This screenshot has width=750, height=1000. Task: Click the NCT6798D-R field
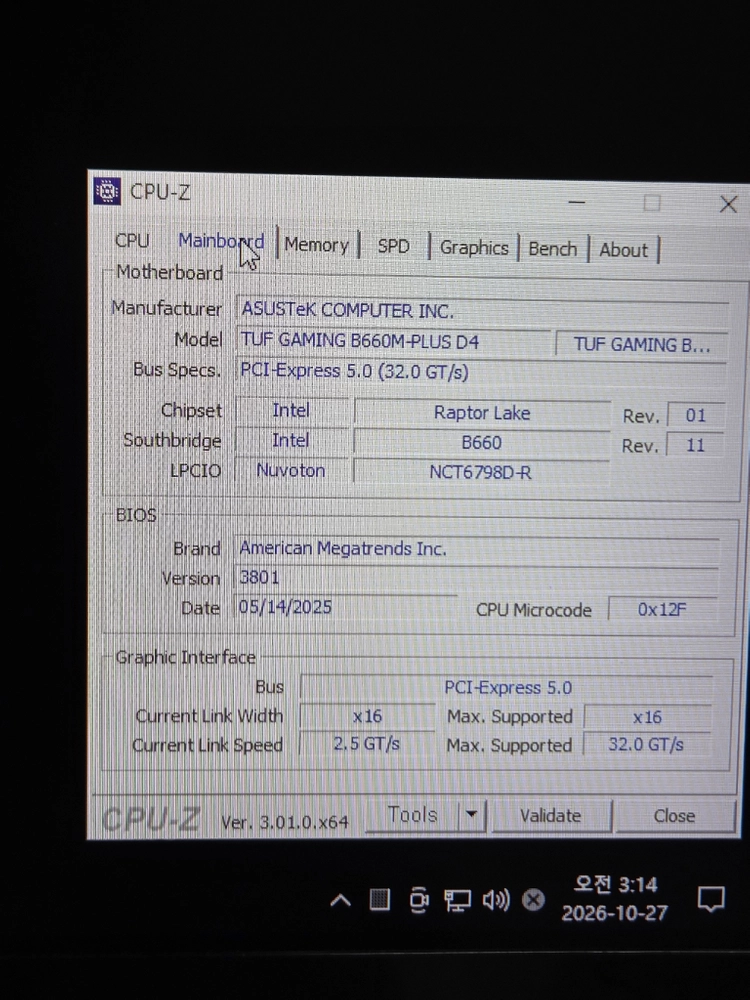[x=481, y=473]
